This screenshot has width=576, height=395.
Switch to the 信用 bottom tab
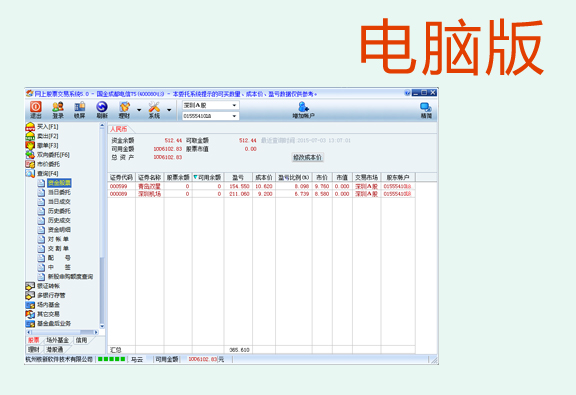click(81, 340)
